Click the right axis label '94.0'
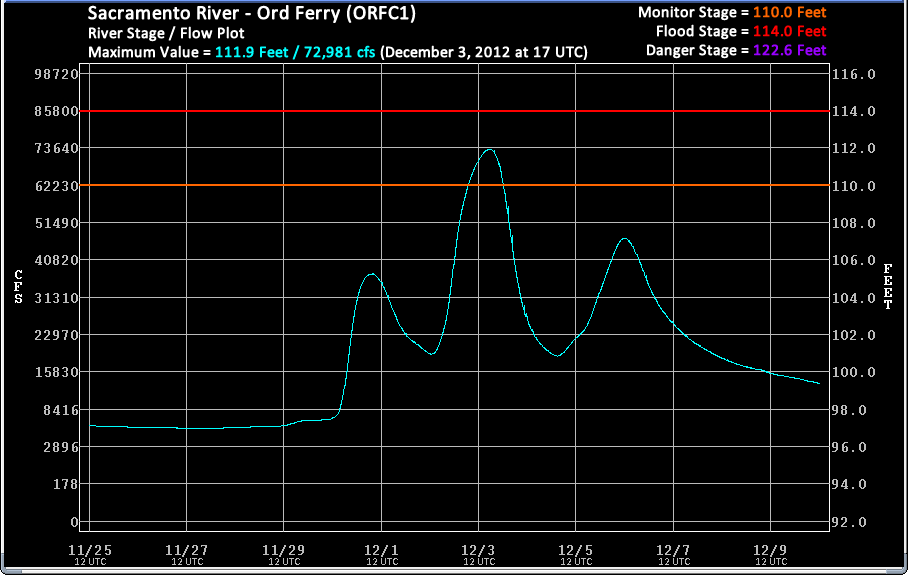Screen dimensions: 908x575 click(x=849, y=484)
